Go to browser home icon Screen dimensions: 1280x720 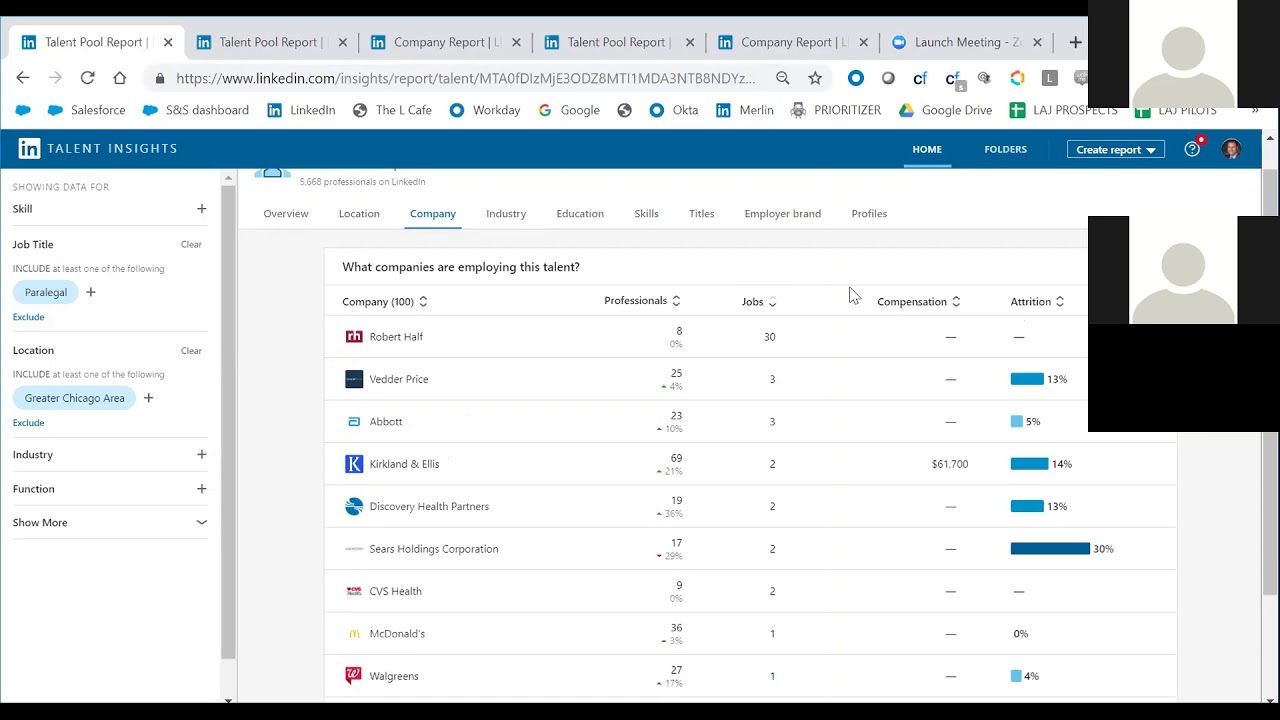click(x=119, y=78)
